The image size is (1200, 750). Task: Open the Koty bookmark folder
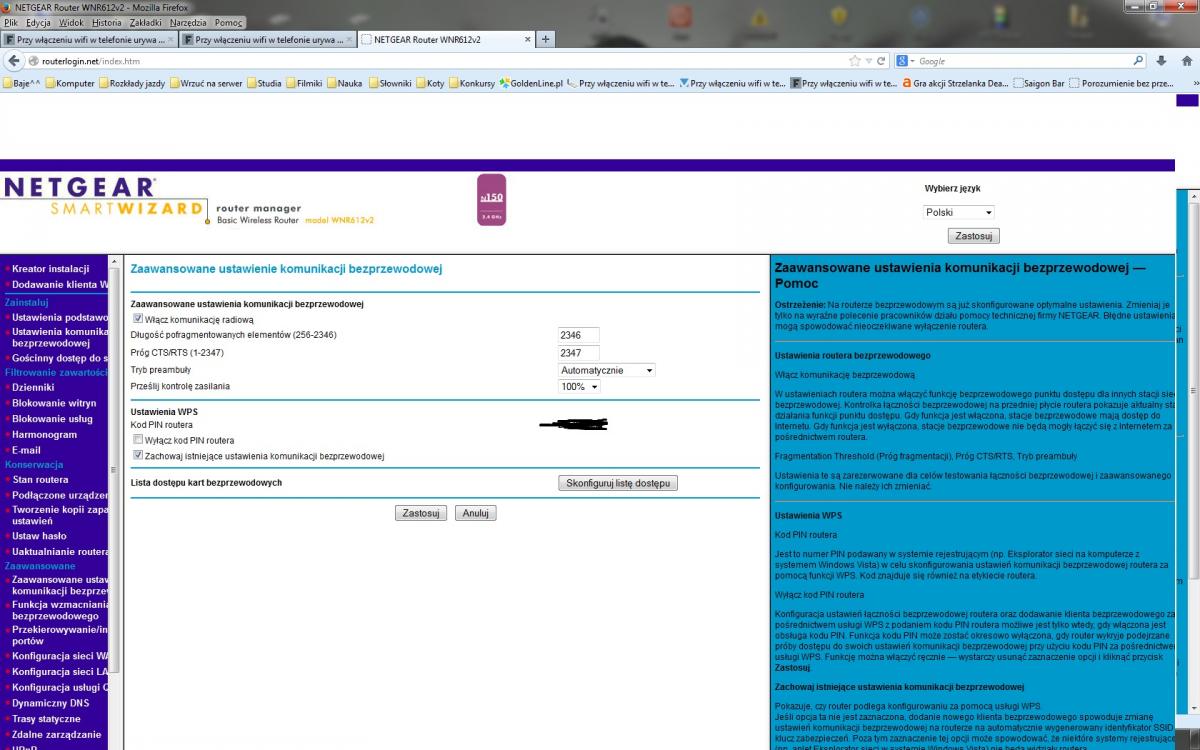pos(431,83)
